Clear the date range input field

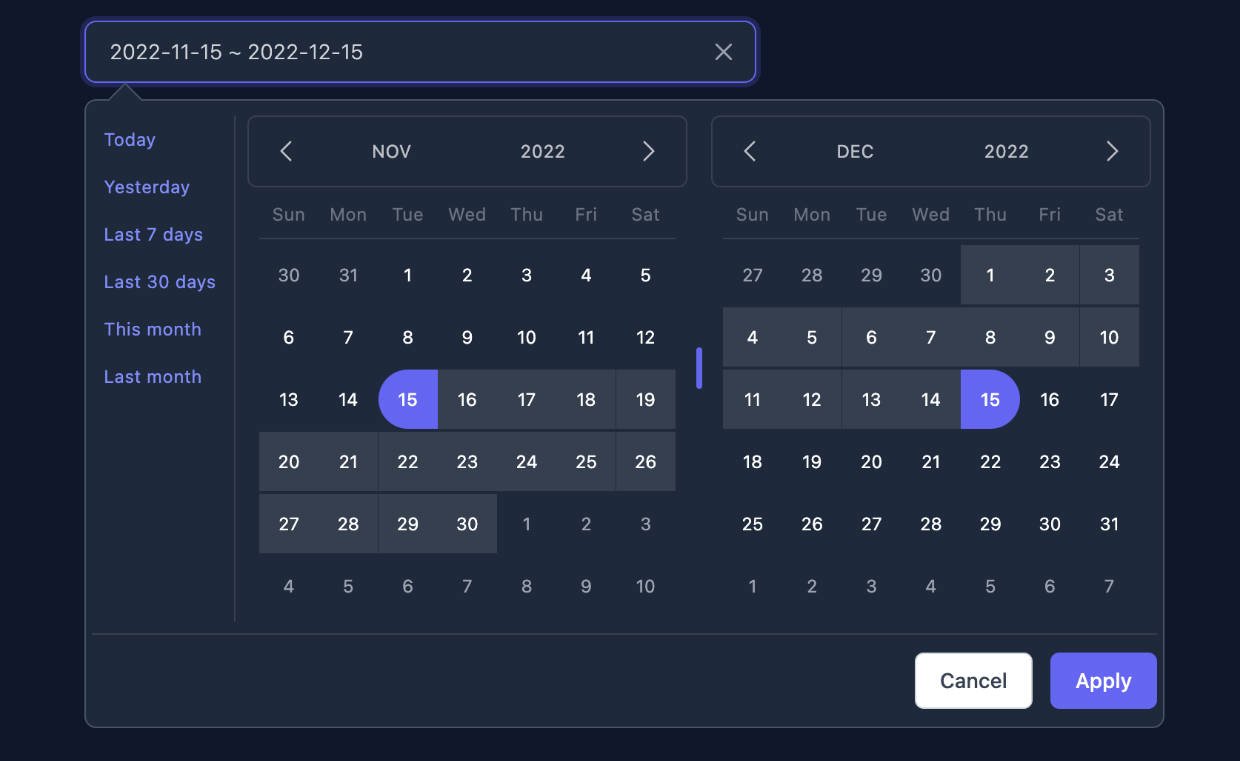coord(723,52)
